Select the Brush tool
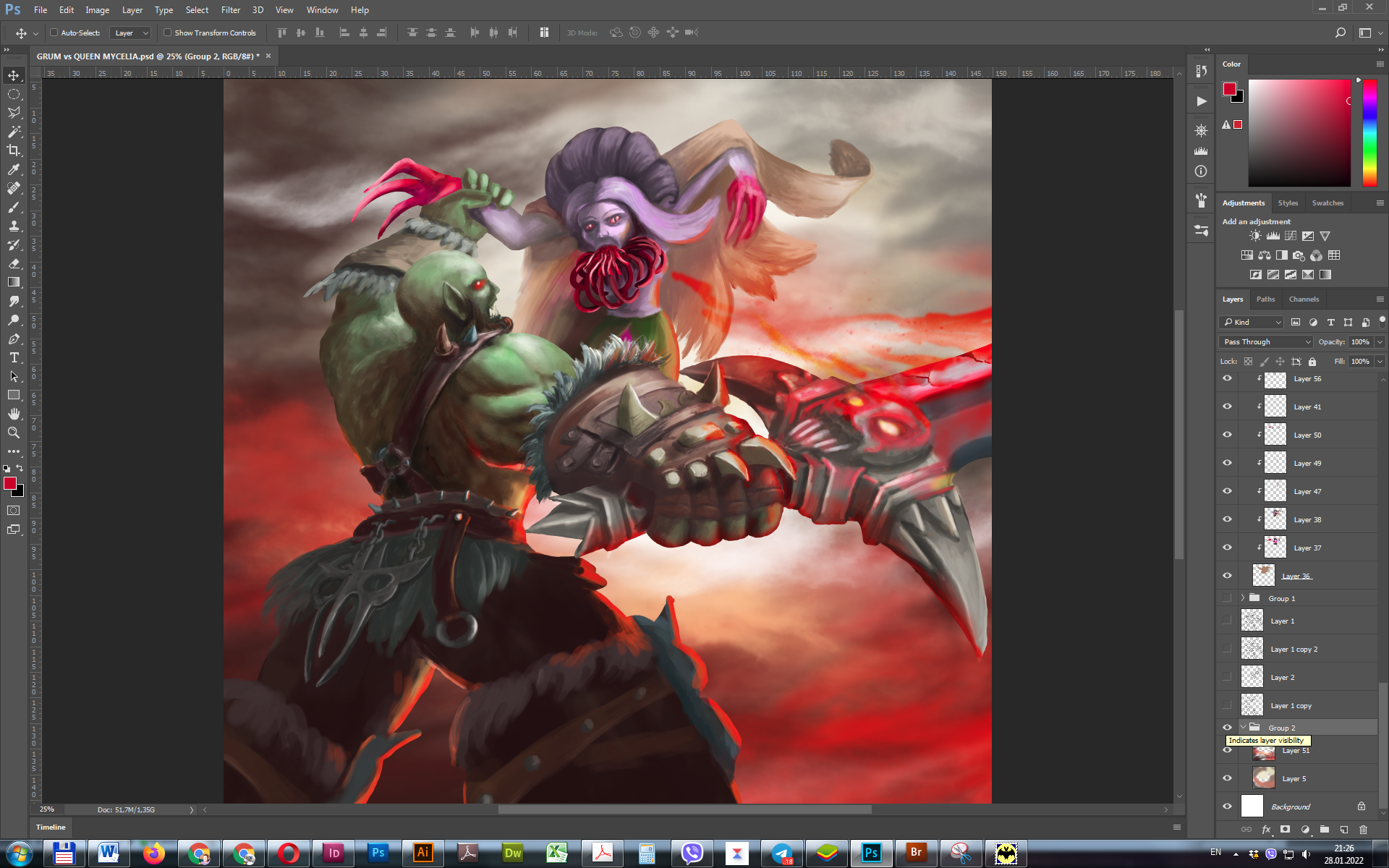The width and height of the screenshot is (1389, 868). 14,207
